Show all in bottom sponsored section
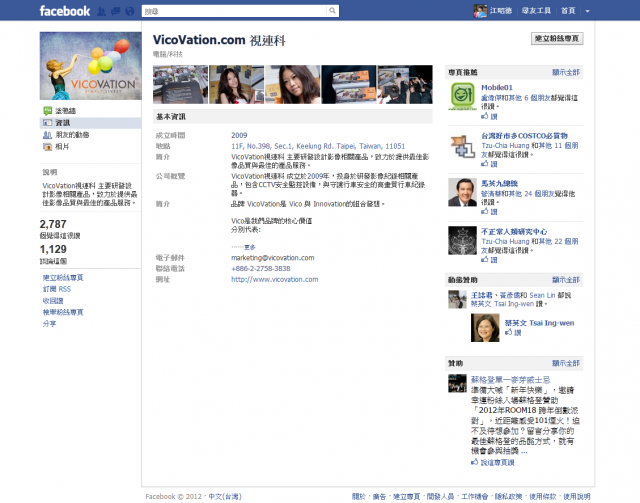 [566, 363]
